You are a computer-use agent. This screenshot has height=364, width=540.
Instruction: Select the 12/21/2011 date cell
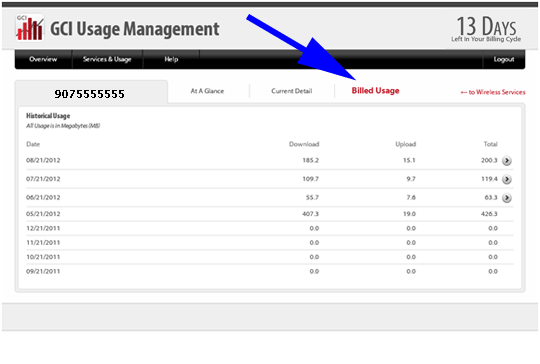43,228
